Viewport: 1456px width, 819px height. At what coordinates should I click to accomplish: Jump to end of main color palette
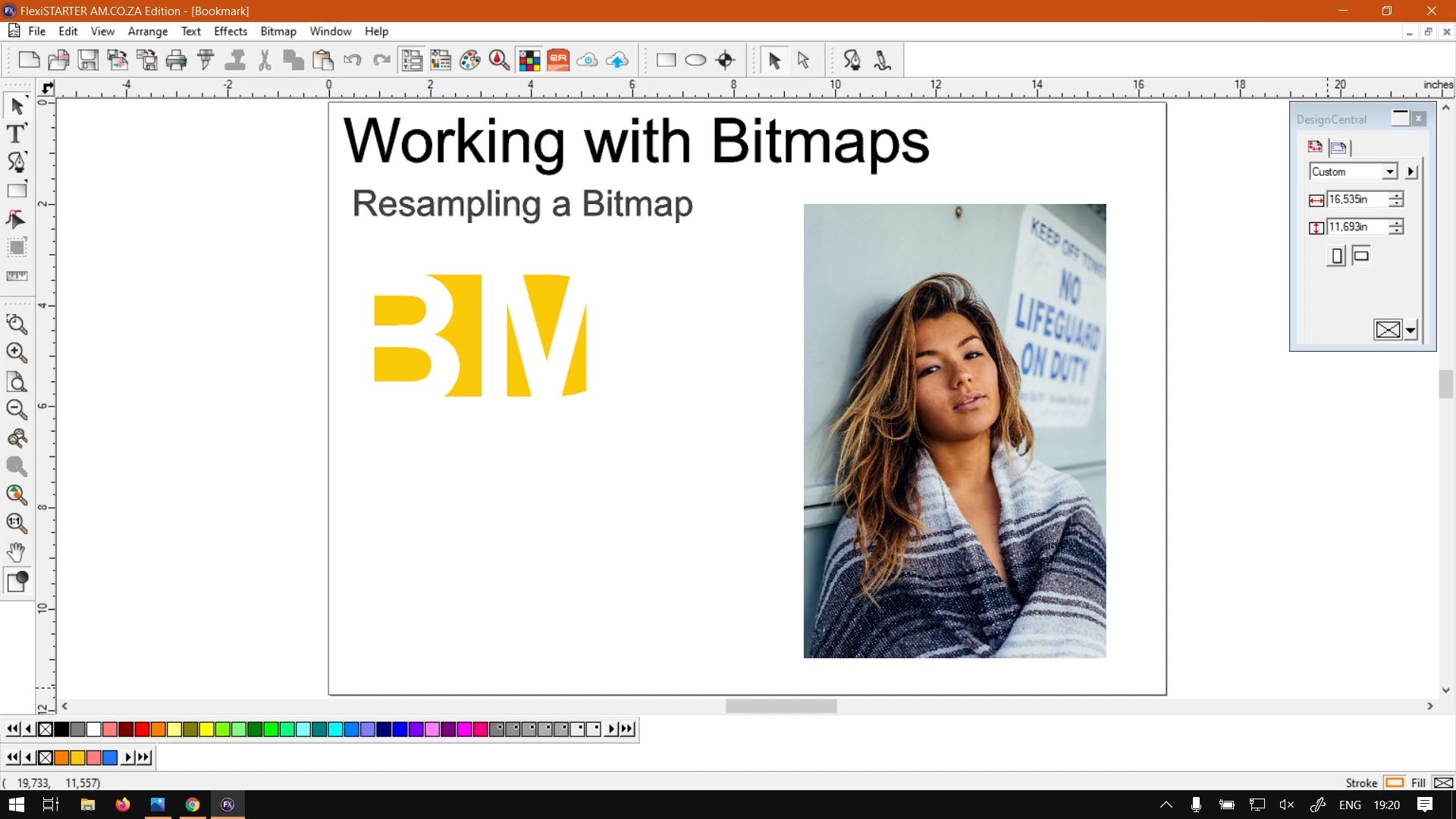(x=627, y=729)
